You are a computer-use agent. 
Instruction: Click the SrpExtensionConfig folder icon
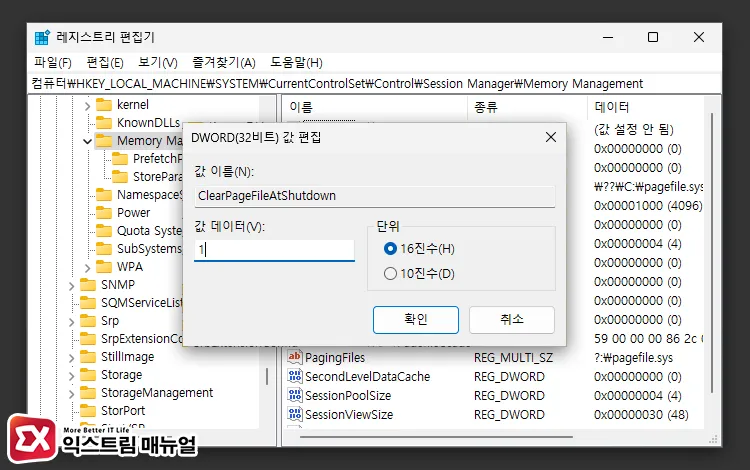pos(88,339)
